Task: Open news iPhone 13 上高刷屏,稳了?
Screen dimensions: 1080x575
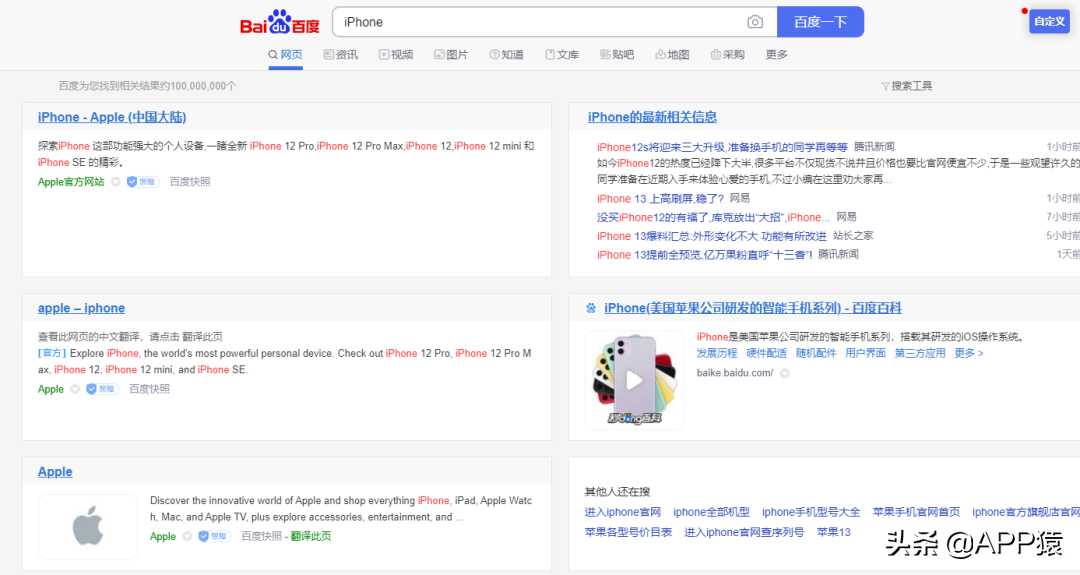Action: 660,198
